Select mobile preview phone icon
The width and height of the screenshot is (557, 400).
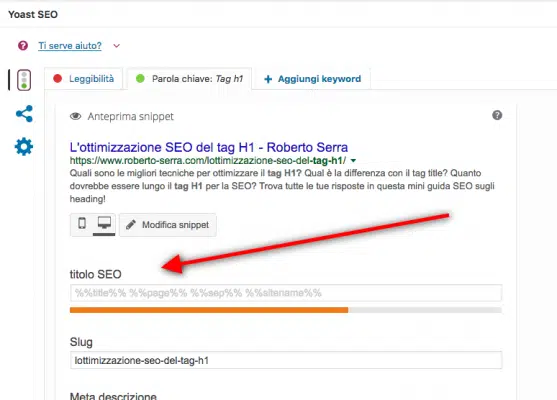[82, 223]
